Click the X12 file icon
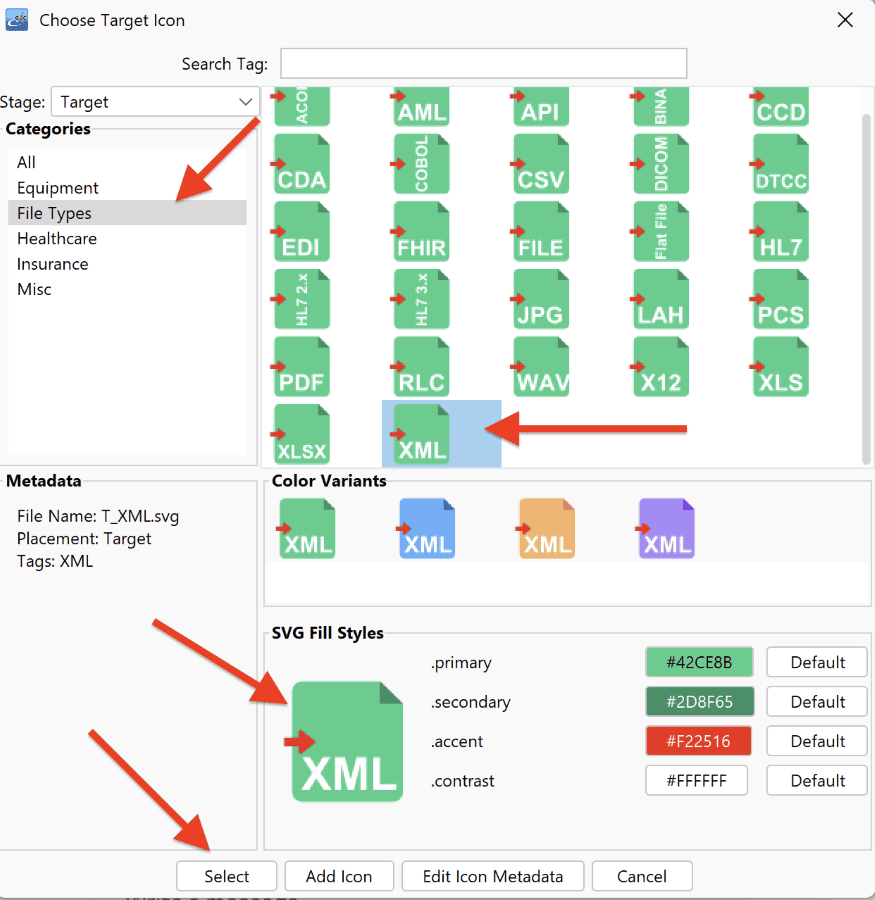The image size is (875, 900). pyautogui.click(x=660, y=367)
